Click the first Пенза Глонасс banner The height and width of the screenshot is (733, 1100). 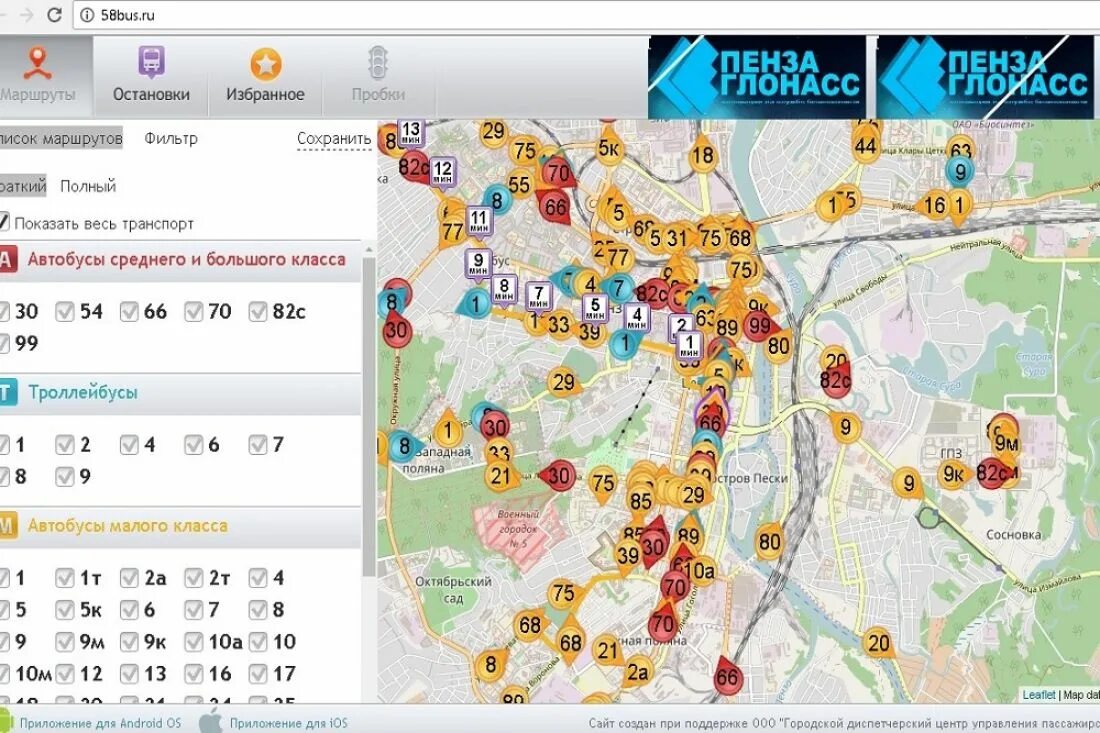coord(757,77)
